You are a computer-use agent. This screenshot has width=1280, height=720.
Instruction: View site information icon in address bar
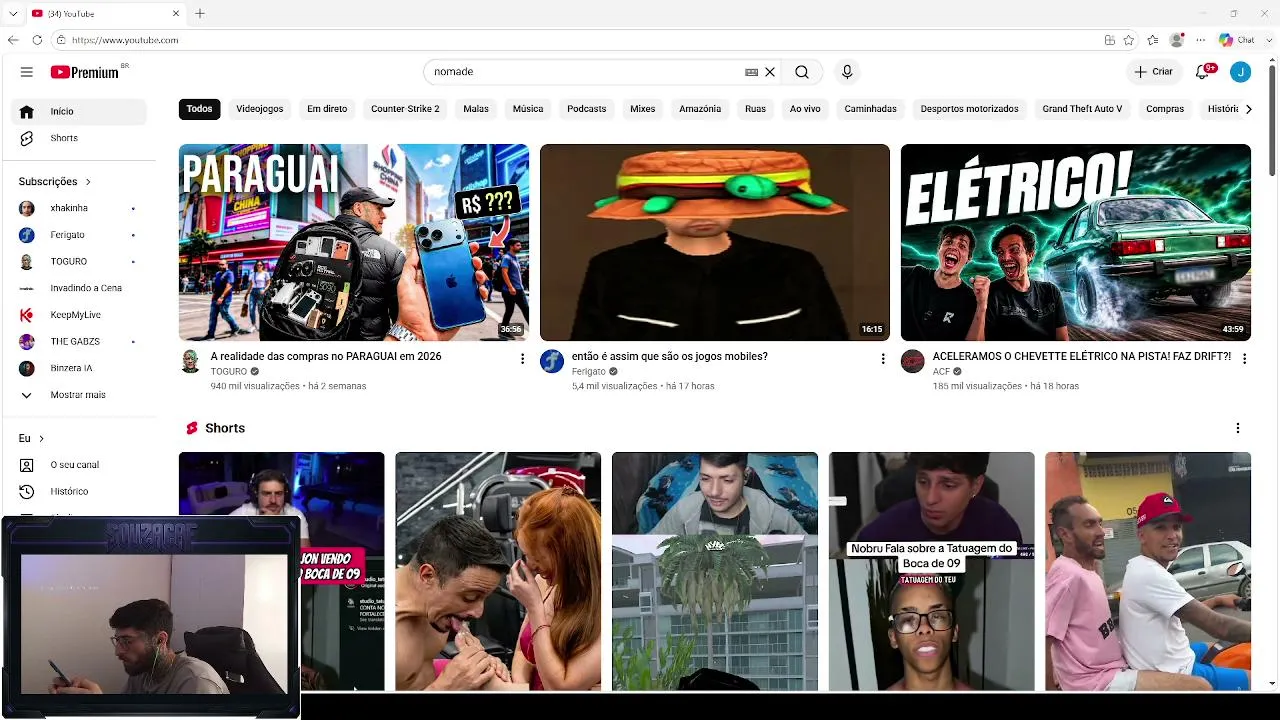point(61,40)
